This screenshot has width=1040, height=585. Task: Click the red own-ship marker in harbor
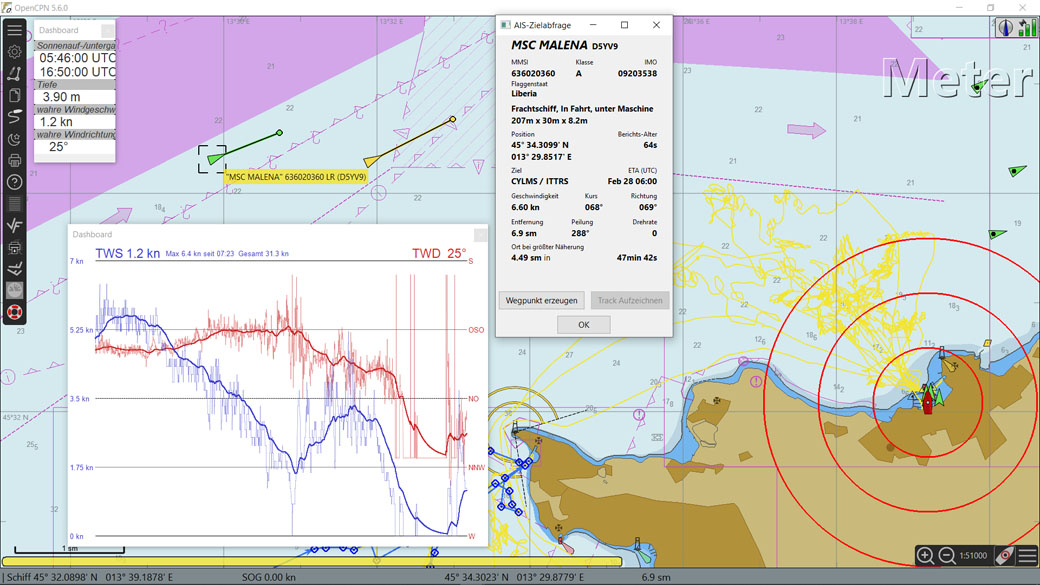928,403
